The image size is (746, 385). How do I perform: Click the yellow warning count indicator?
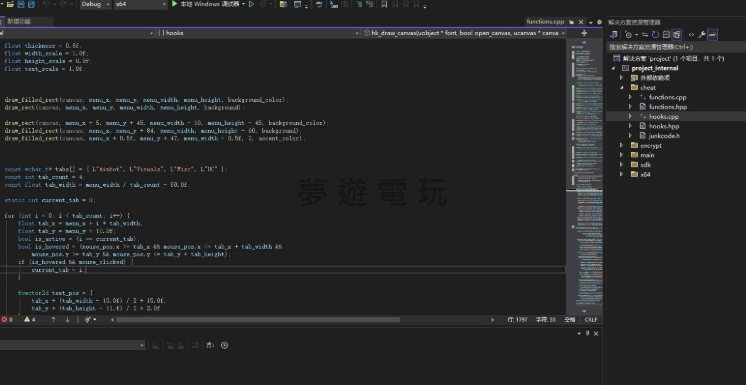(29, 320)
